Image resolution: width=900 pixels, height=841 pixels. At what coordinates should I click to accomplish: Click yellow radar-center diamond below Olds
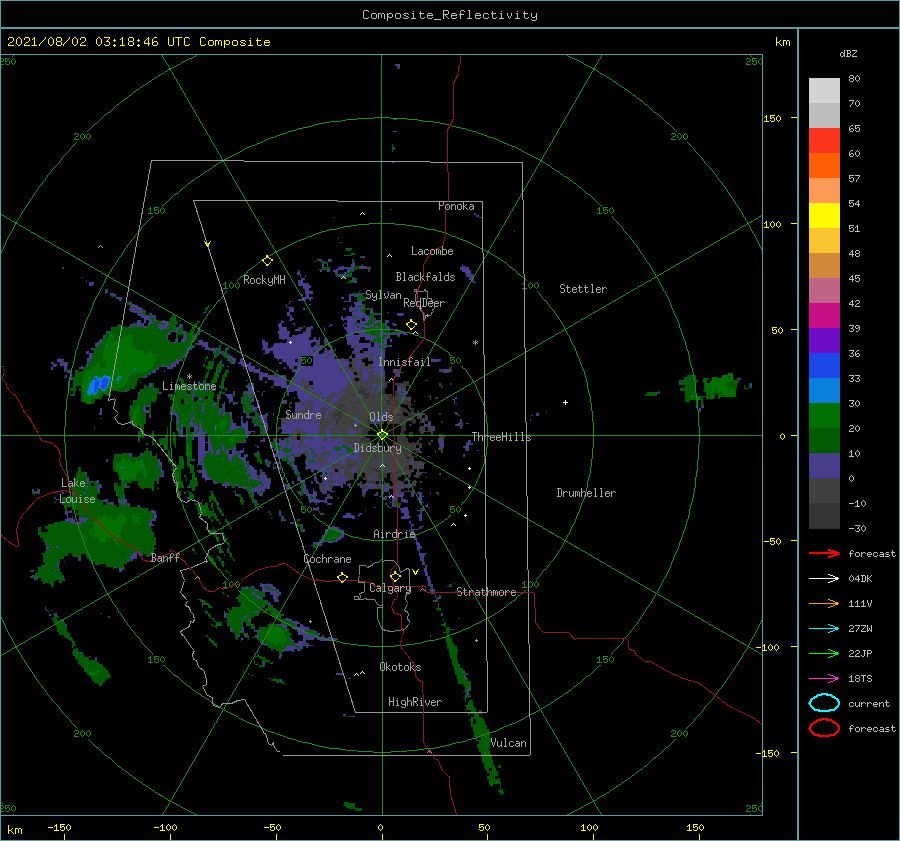click(x=382, y=435)
